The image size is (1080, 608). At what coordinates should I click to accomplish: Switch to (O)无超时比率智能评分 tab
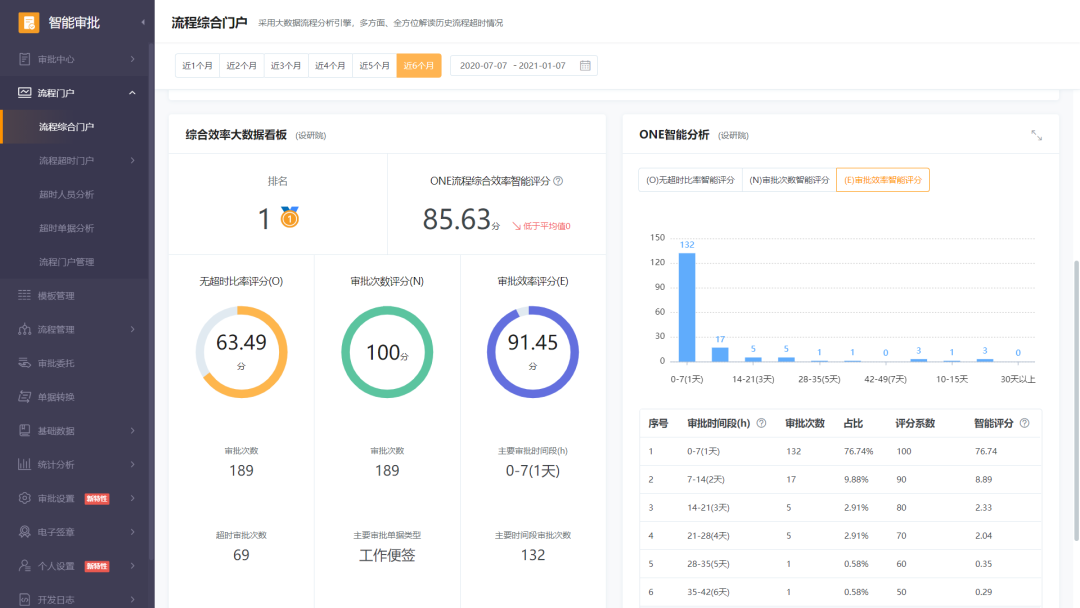[690, 180]
